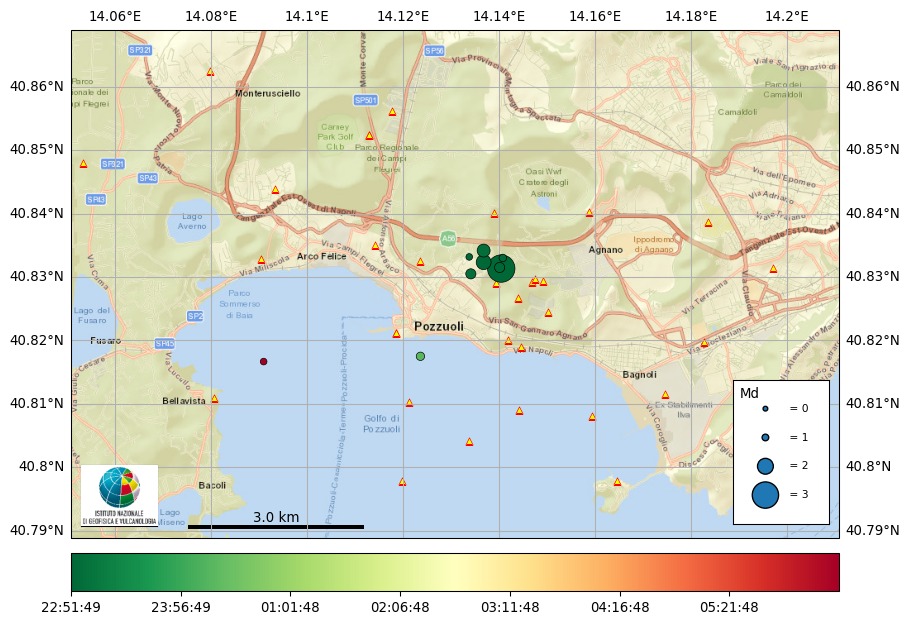This screenshot has width=910, height=624.
Task: Click the SP45 road shield near Fusaro
Action: point(164,343)
